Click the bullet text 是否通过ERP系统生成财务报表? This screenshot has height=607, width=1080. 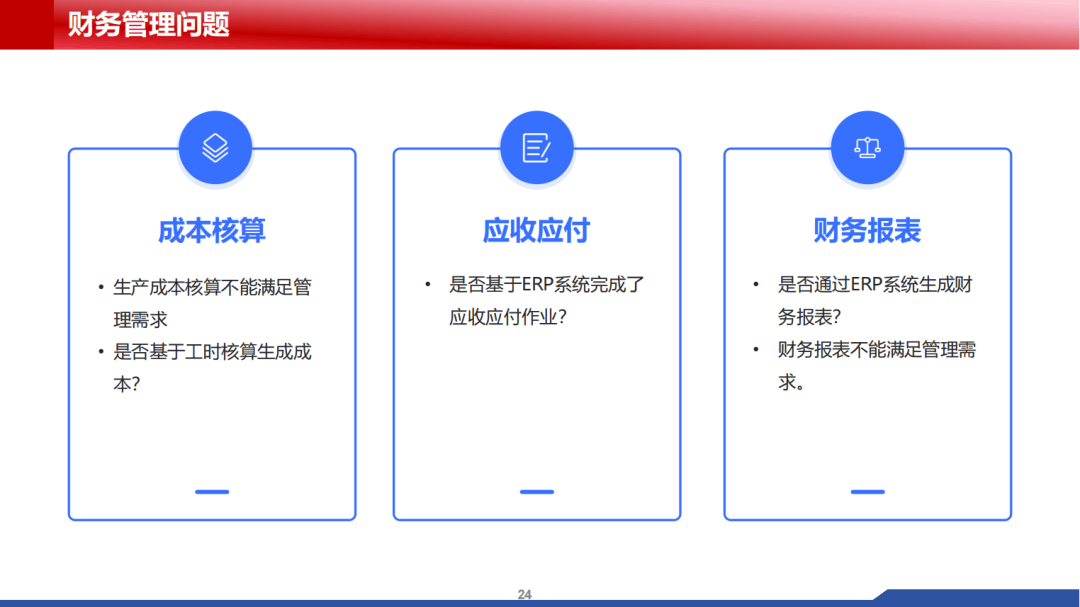[875, 300]
